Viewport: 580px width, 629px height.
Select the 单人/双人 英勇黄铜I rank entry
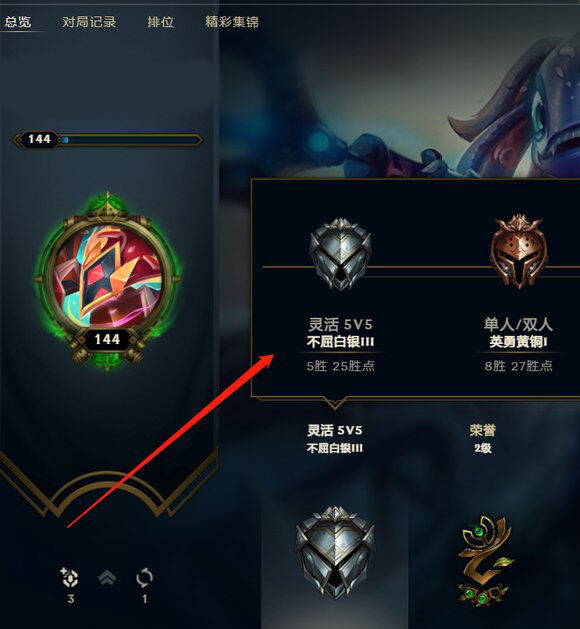(x=518, y=333)
